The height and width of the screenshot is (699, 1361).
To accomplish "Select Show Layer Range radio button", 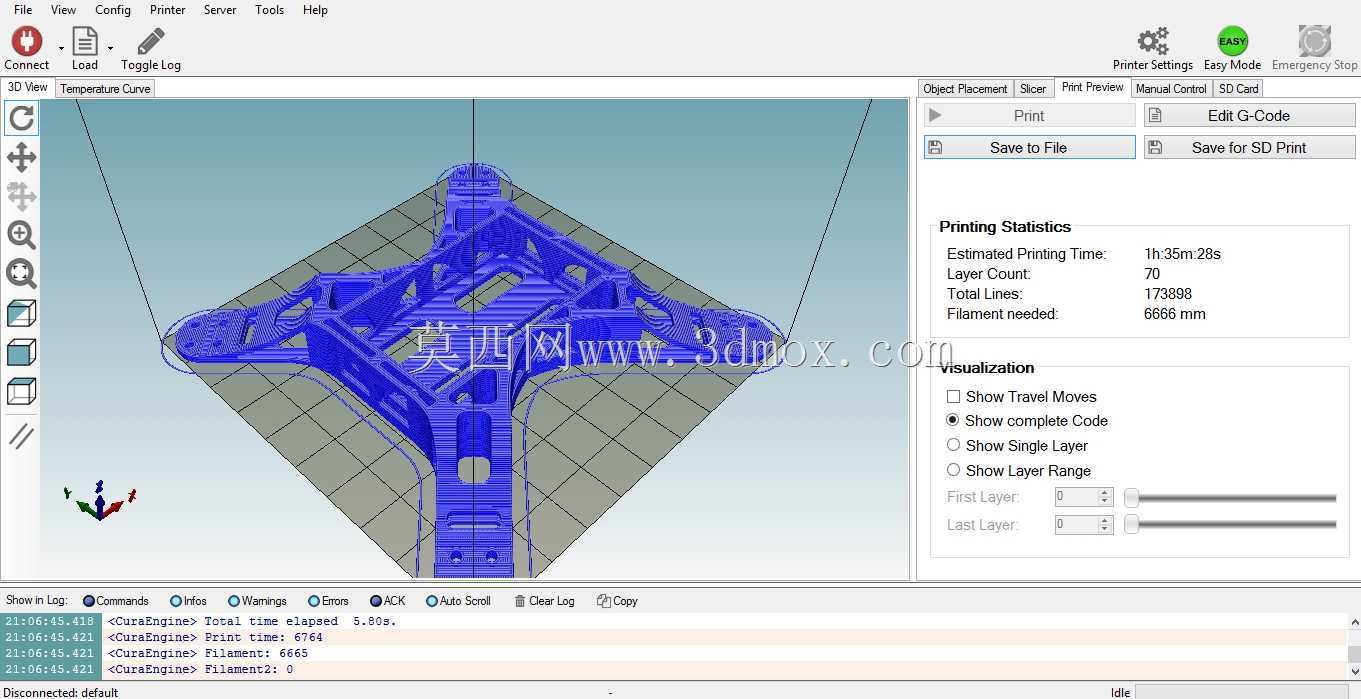I will click(x=953, y=470).
